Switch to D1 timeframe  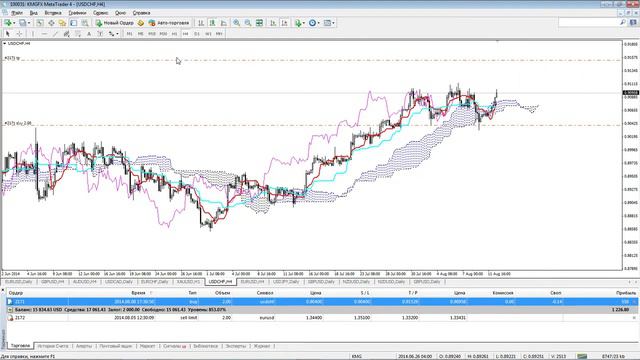coord(197,34)
